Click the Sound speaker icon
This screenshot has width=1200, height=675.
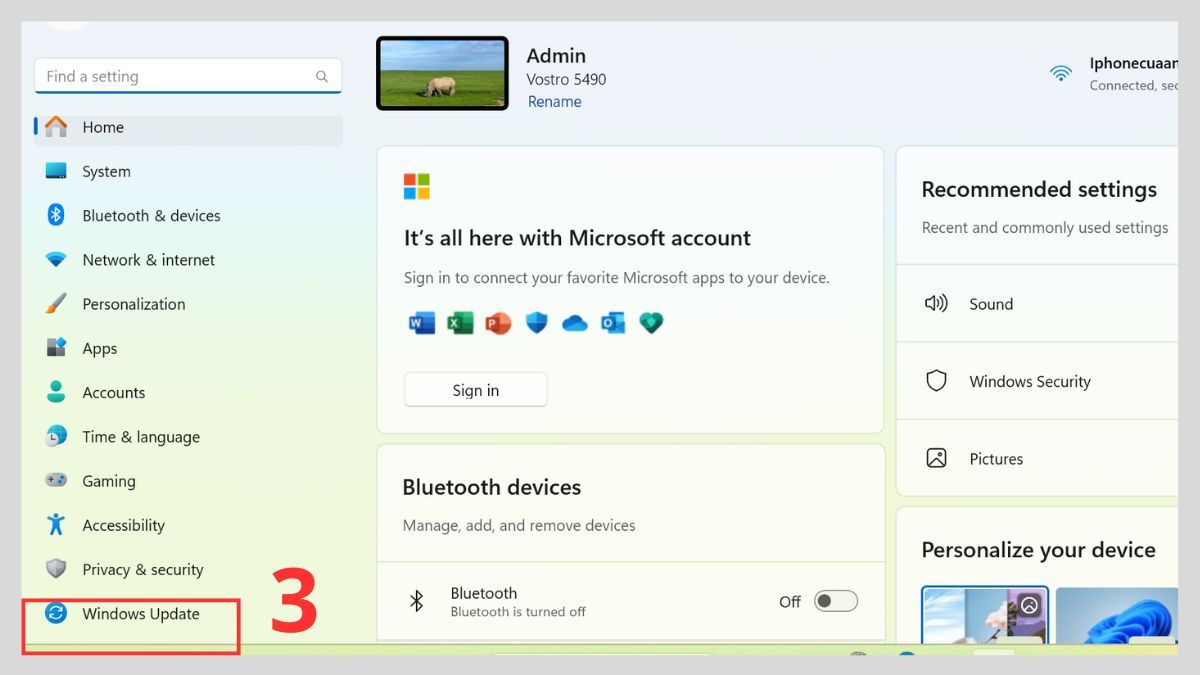(937, 303)
